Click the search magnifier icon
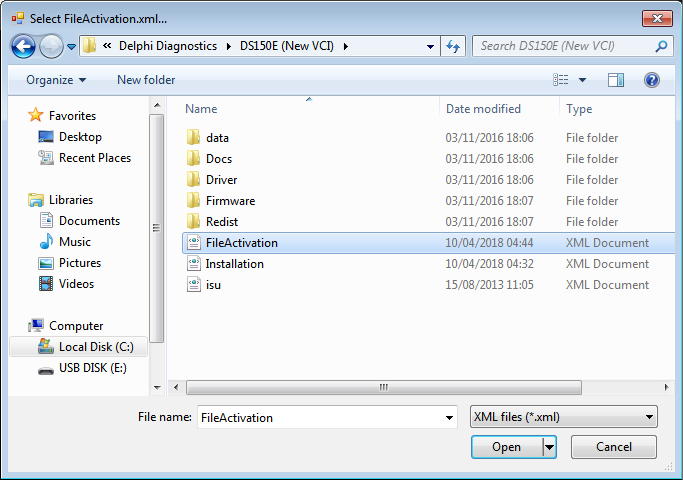683x480 pixels. (661, 46)
